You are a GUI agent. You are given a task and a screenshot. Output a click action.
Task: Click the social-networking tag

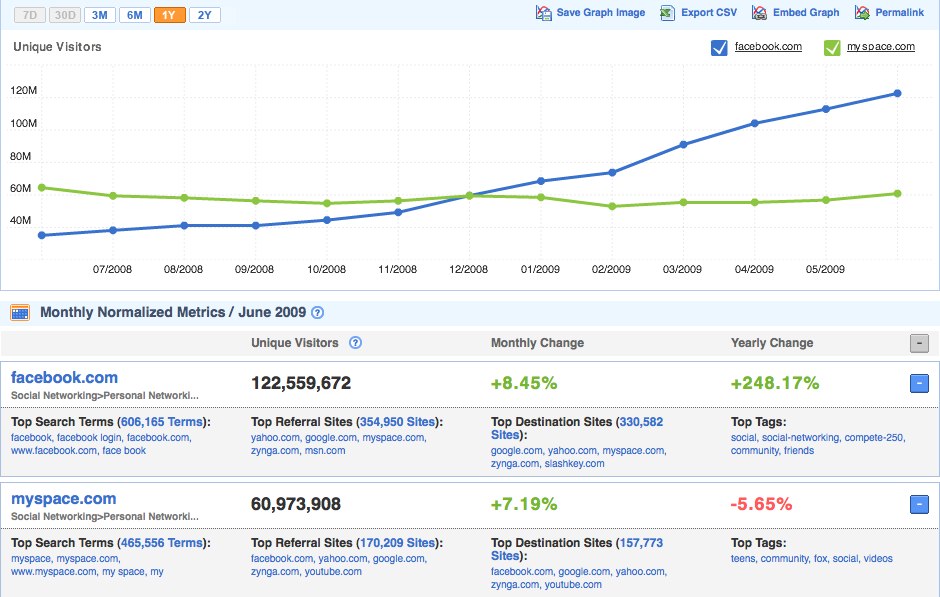pyautogui.click(x=800, y=438)
